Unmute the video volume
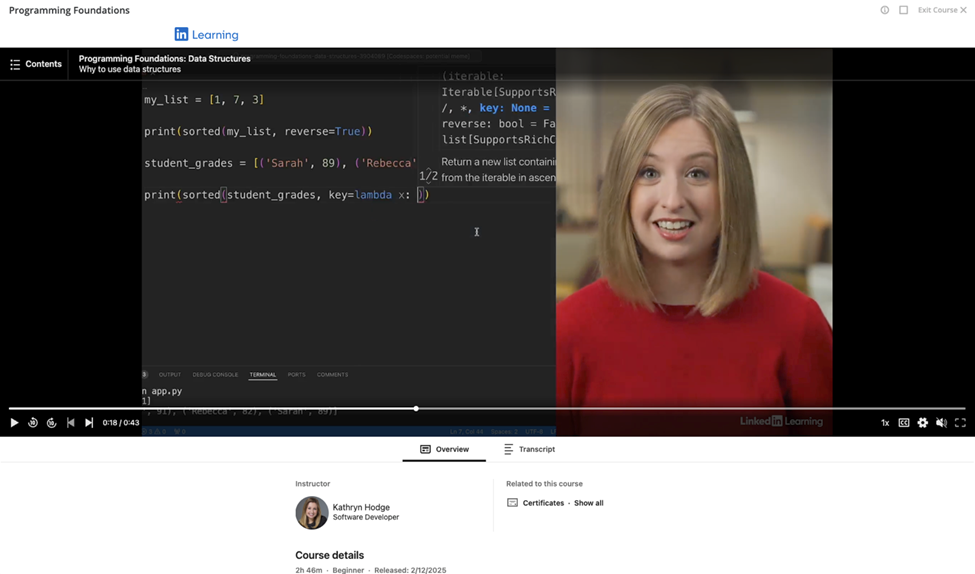 pos(941,423)
